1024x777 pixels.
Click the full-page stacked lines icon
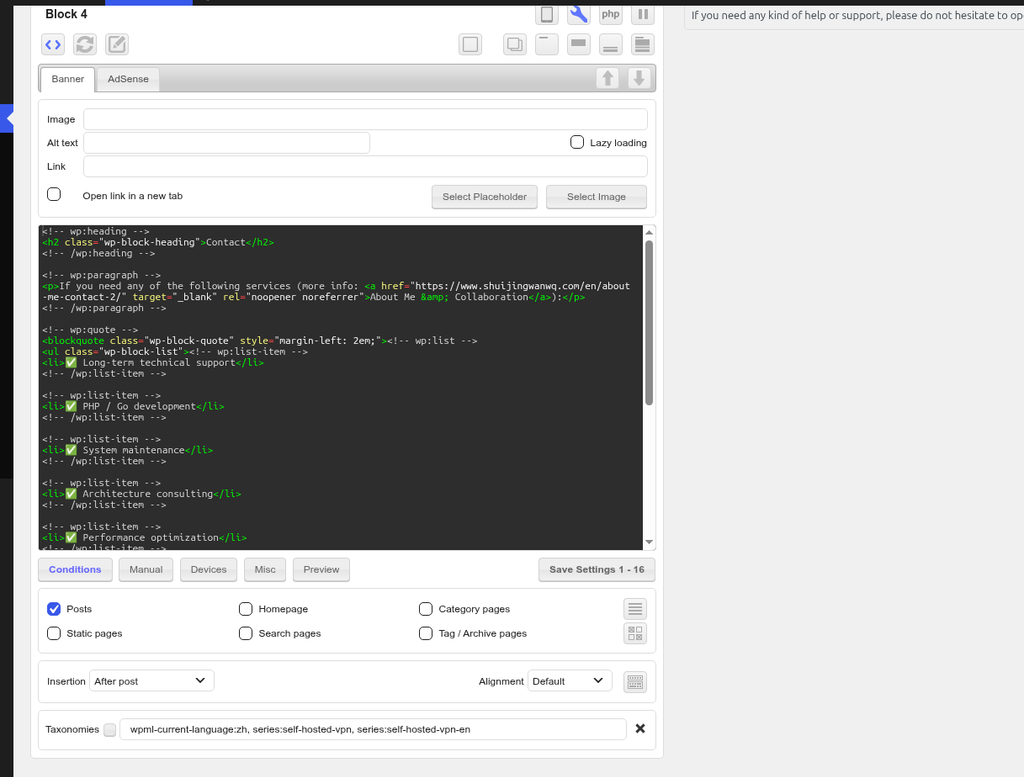point(643,44)
